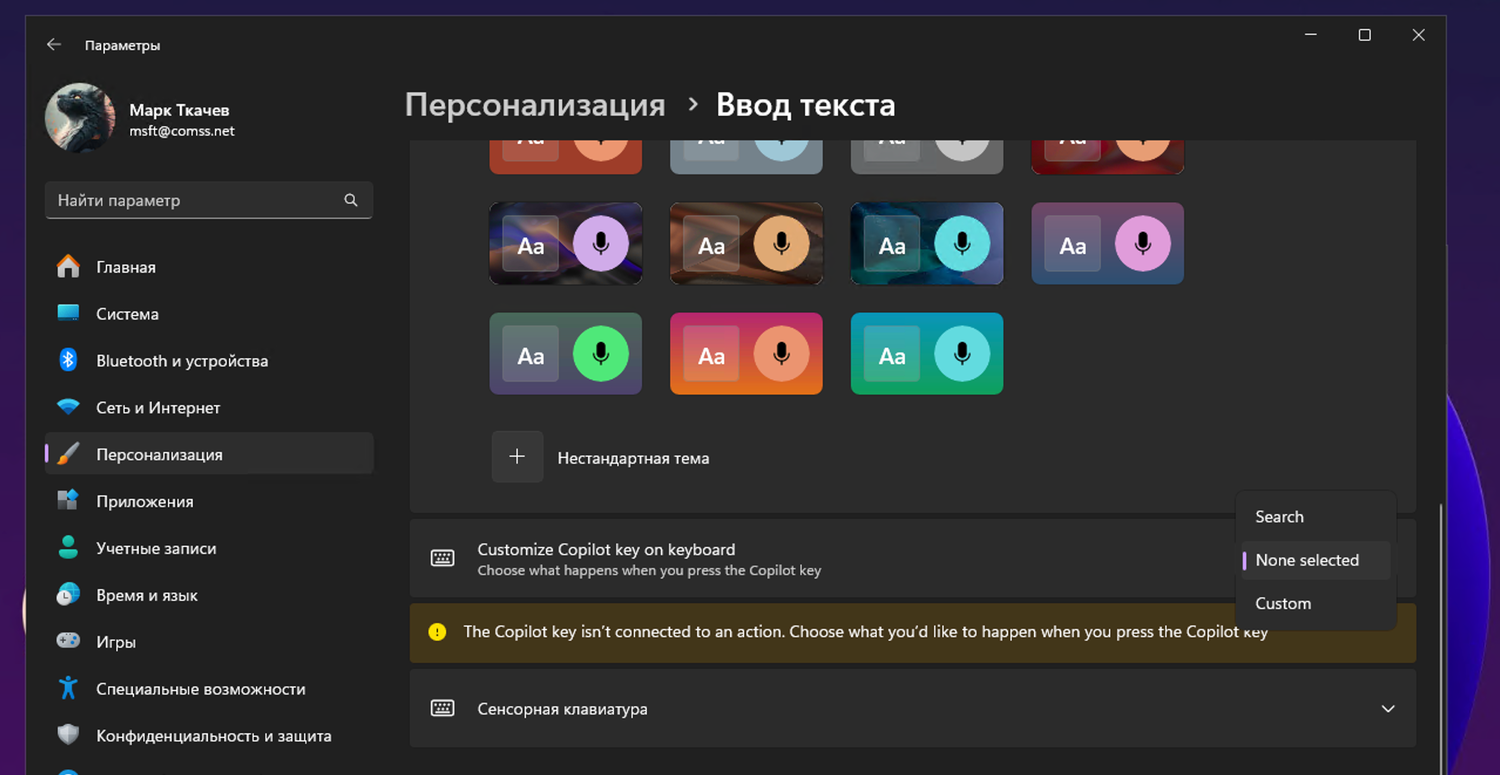The image size is (1500, 775).
Task: Click the Персонализация breadcrumb link
Action: pos(535,105)
